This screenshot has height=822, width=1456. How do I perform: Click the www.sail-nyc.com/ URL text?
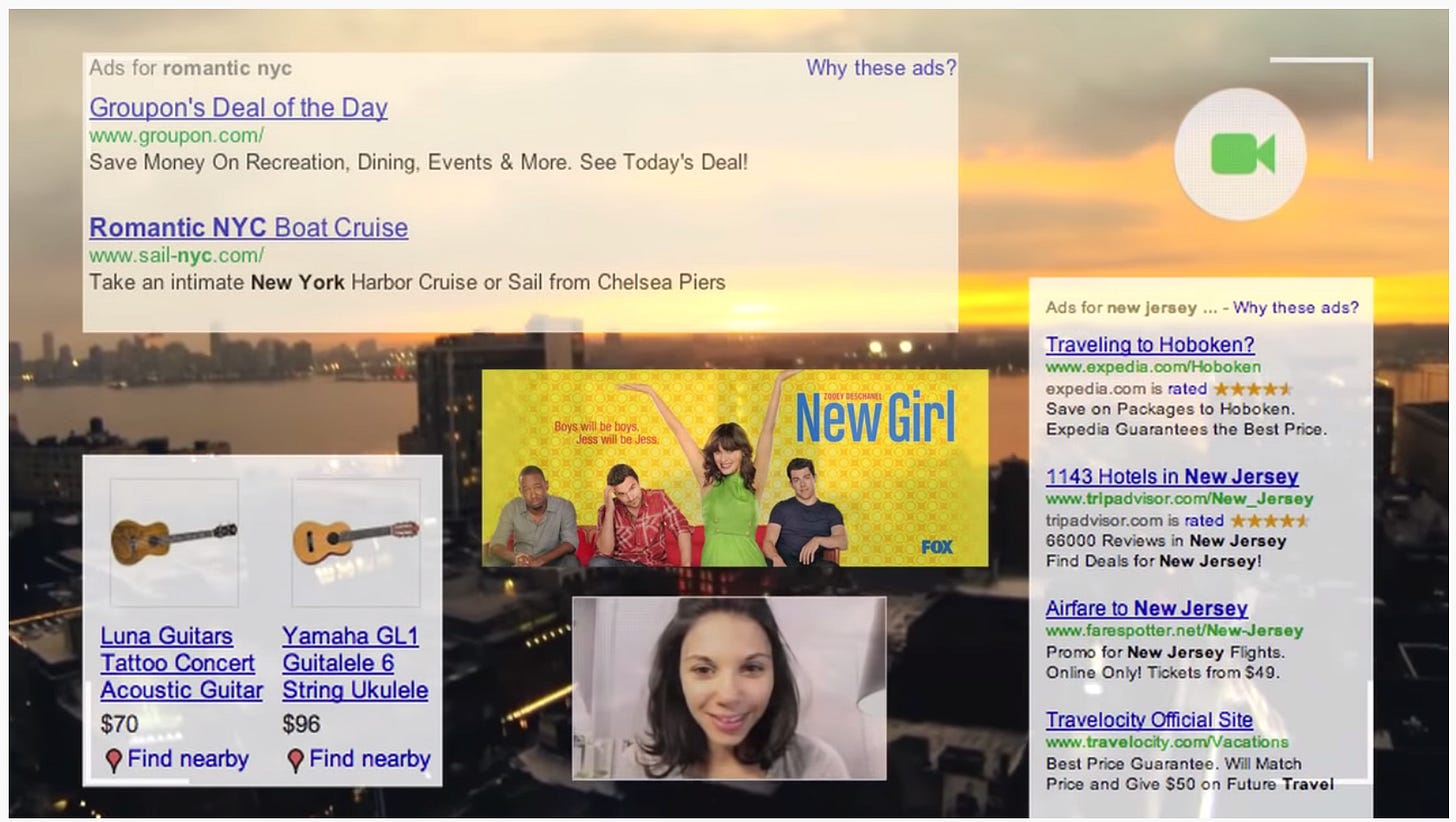coord(177,255)
